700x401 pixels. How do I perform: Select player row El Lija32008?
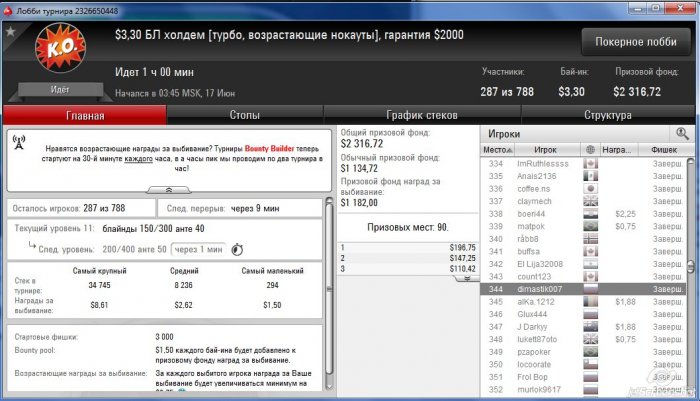583,264
